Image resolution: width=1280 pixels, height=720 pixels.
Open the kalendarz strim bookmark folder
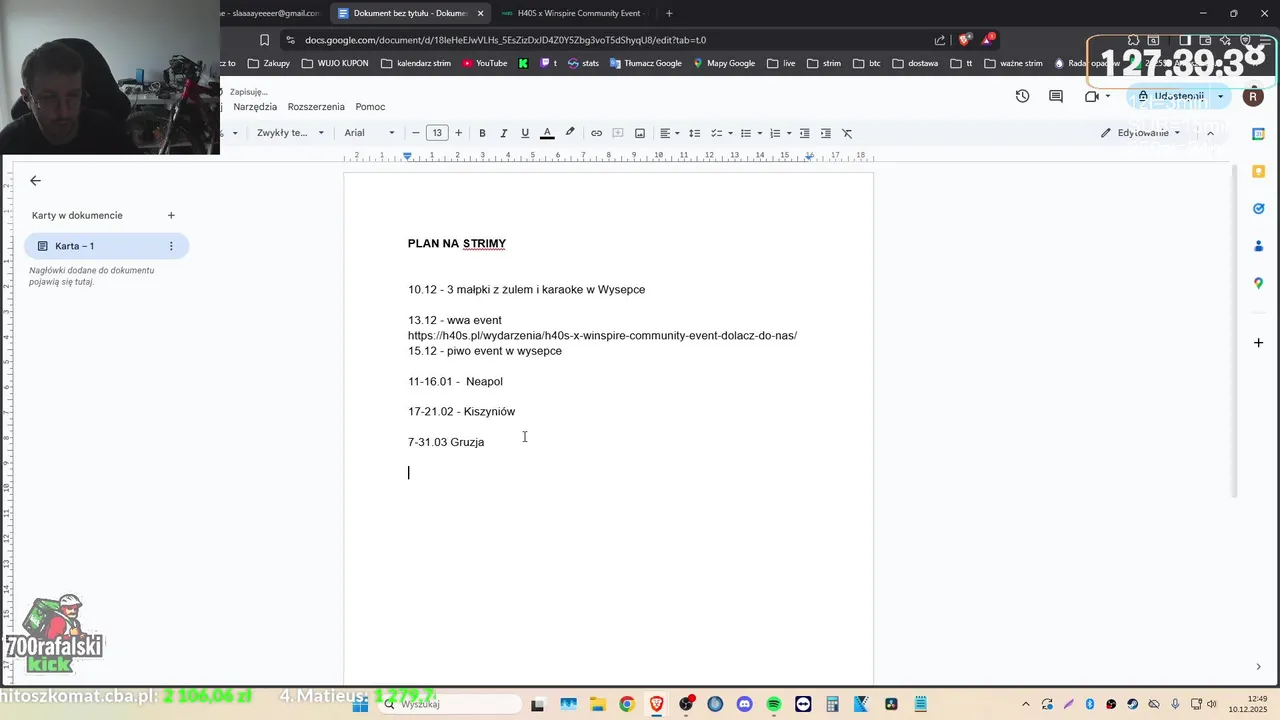[416, 63]
